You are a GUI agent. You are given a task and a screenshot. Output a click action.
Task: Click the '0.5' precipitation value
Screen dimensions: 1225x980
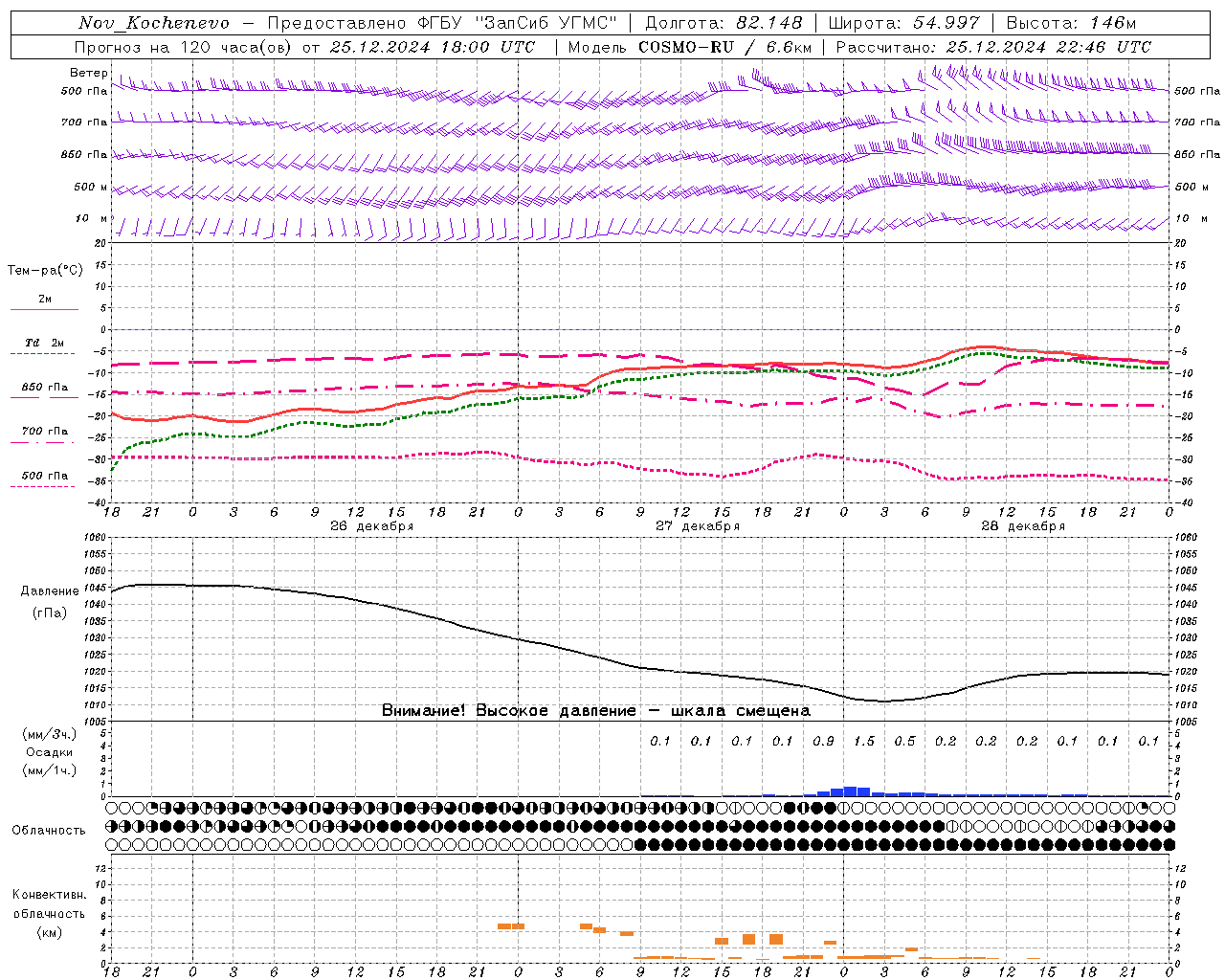904,742
